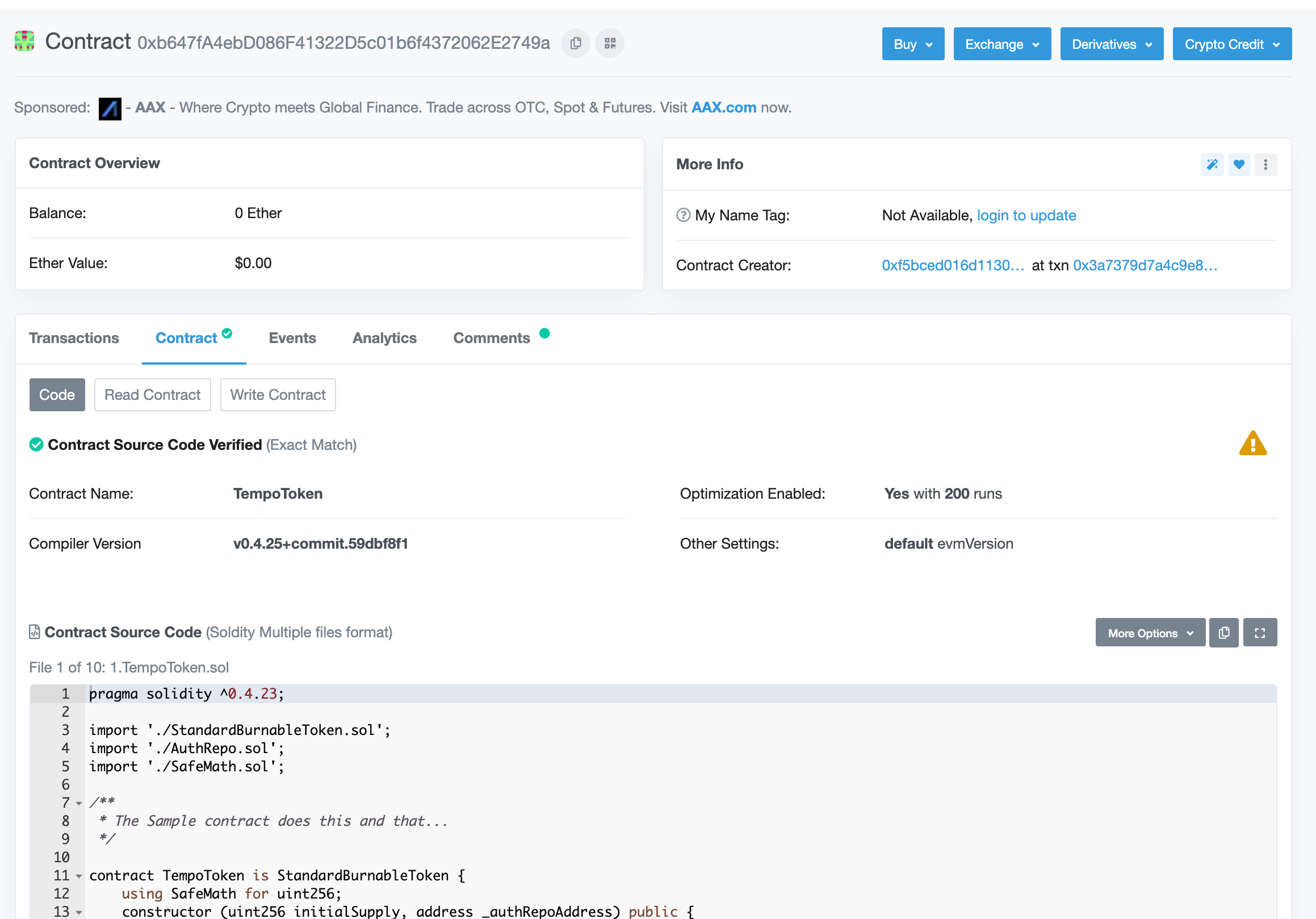Copy the contract source code to clipboard

pos(1223,632)
